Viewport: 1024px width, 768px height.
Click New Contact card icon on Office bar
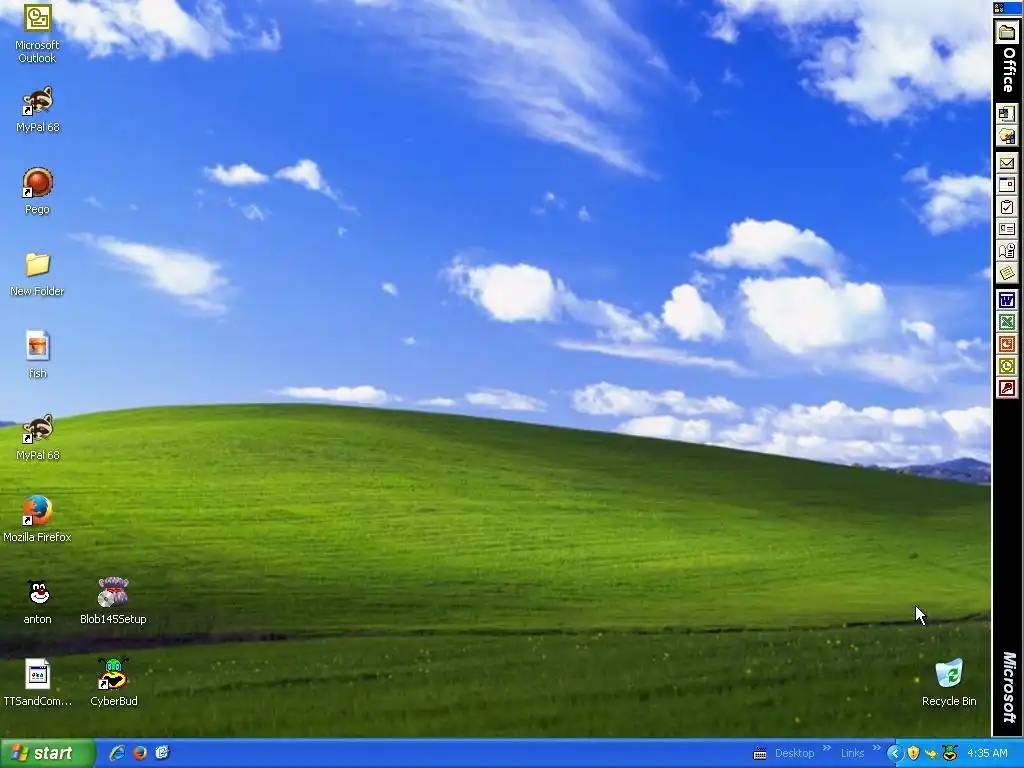coord(1007,229)
